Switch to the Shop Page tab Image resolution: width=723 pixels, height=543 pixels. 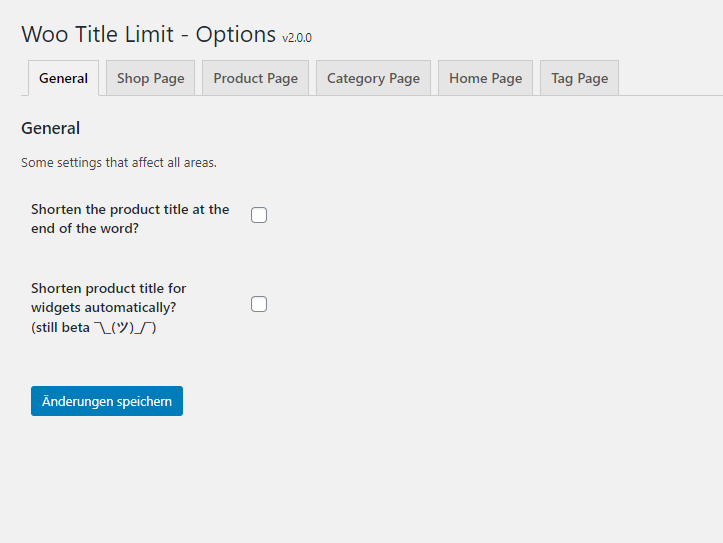(150, 78)
